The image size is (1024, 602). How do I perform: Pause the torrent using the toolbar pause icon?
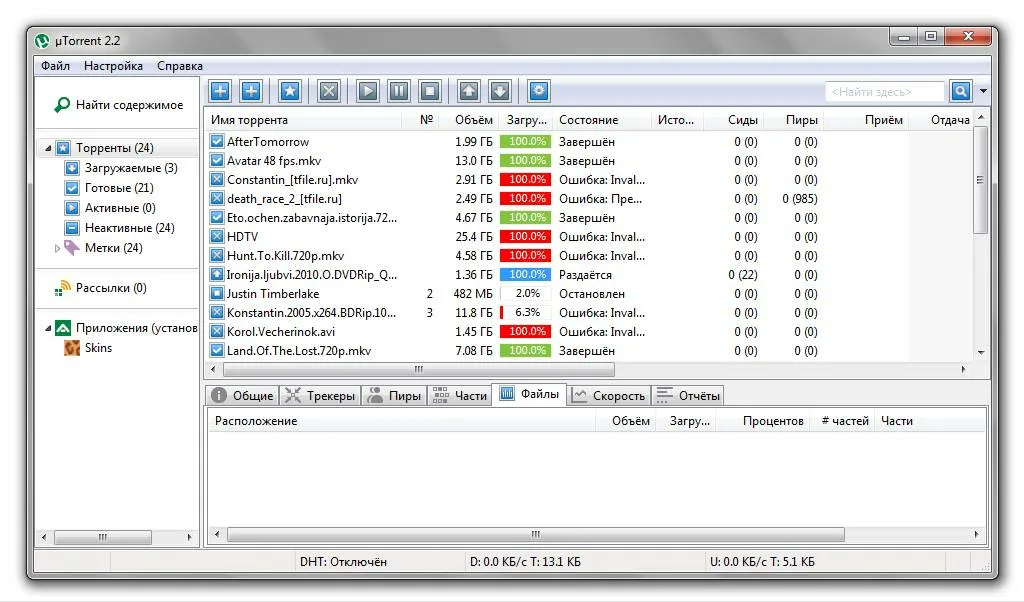coord(399,91)
